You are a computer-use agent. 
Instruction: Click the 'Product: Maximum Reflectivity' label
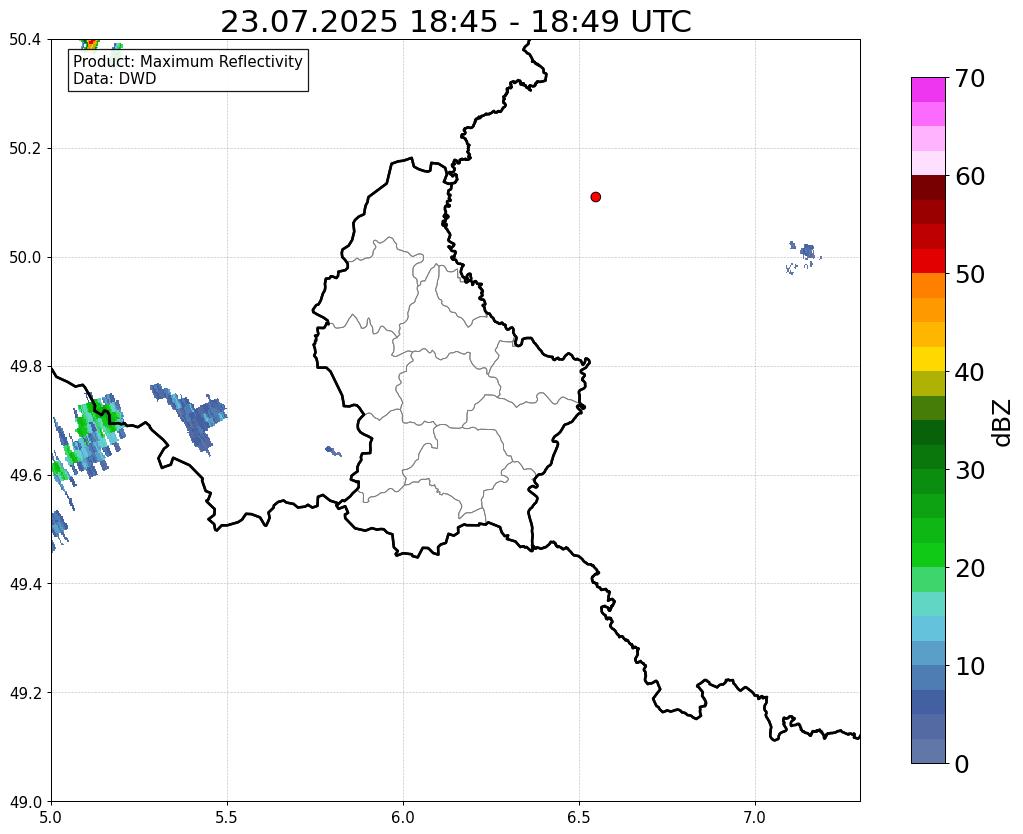pyautogui.click(x=188, y=61)
